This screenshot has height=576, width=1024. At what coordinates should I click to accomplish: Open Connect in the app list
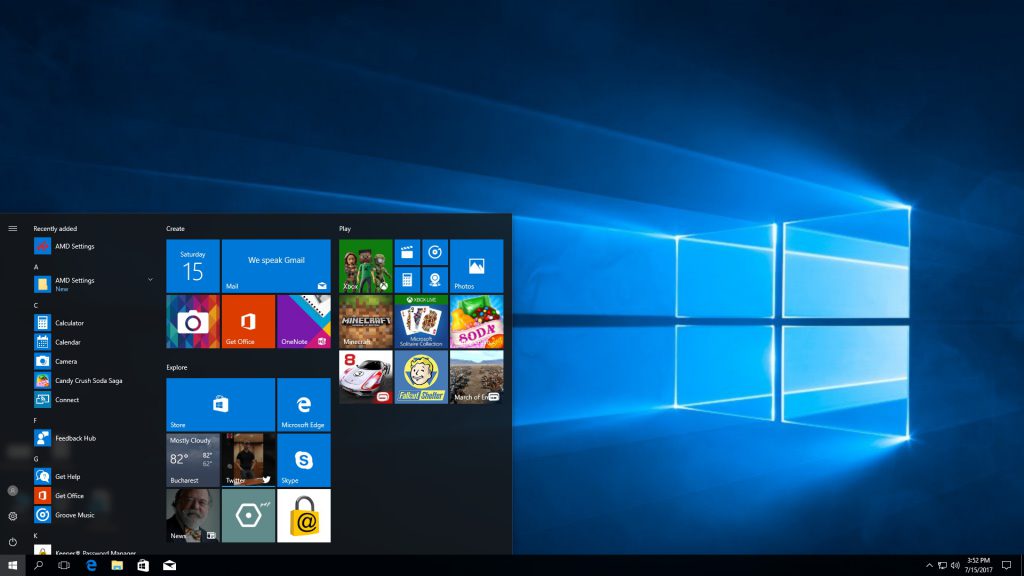95,400
